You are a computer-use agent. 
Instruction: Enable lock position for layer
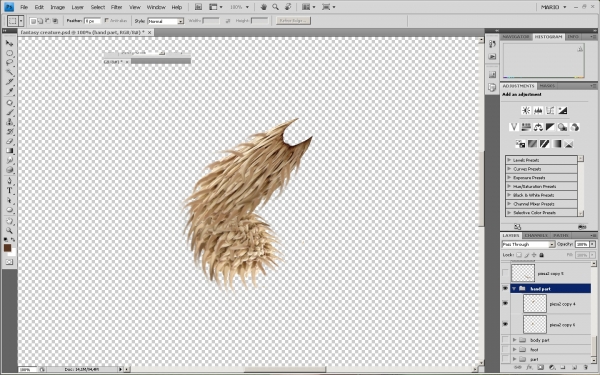[534, 255]
